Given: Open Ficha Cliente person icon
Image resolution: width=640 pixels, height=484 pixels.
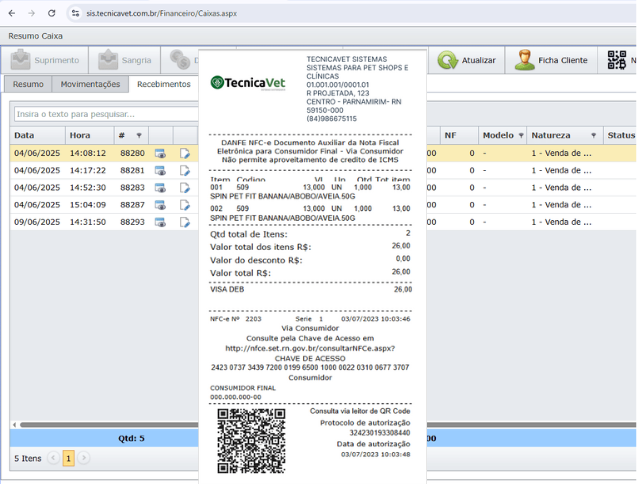Looking at the screenshot, I should pos(524,60).
